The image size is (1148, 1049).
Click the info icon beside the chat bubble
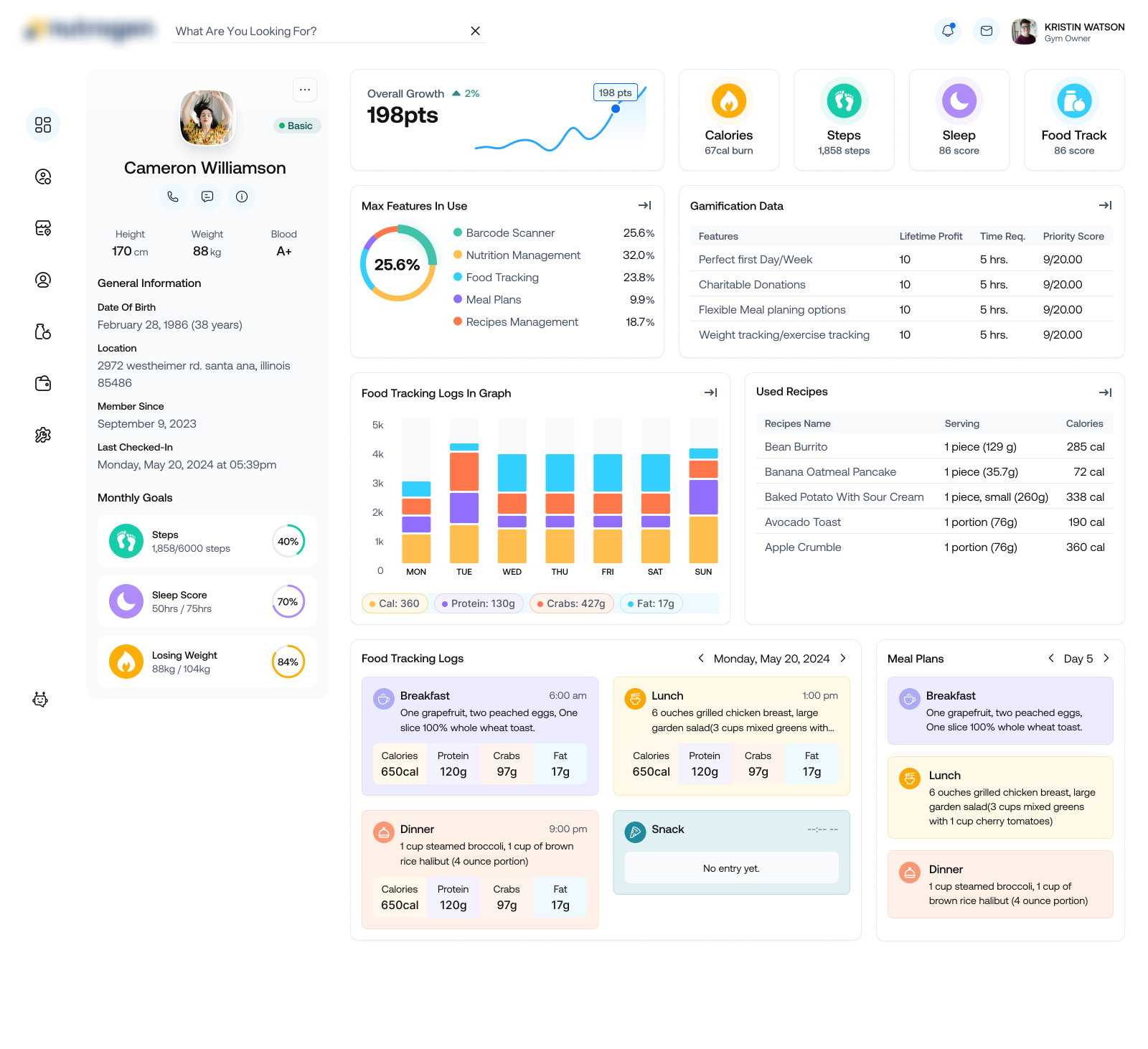242,197
